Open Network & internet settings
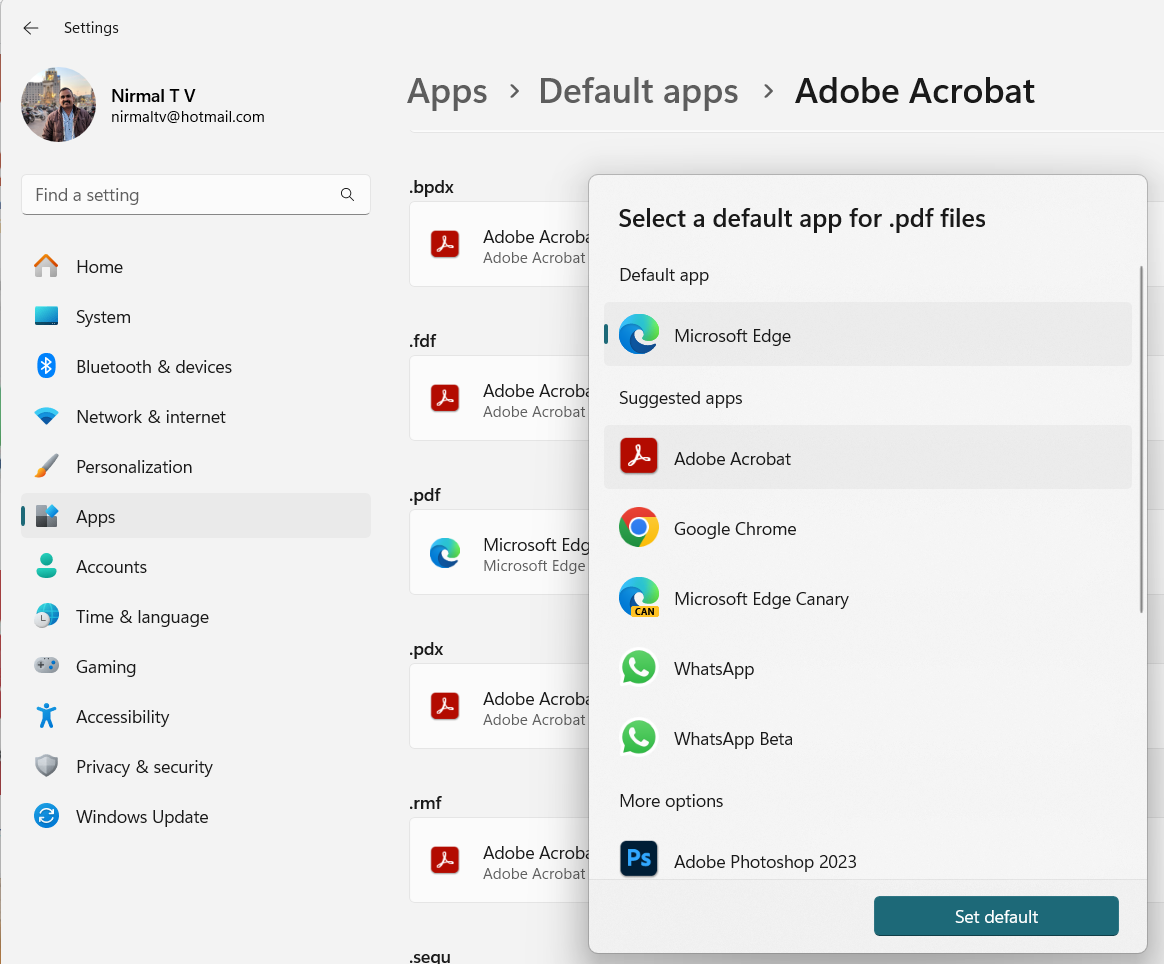Image resolution: width=1164 pixels, height=964 pixels. pyautogui.click(x=196, y=416)
